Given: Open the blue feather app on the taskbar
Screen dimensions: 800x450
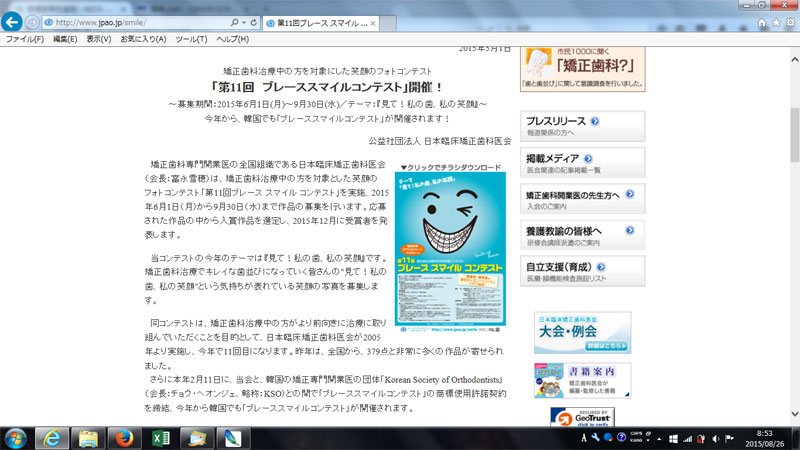Looking at the screenshot, I should (x=233, y=438).
